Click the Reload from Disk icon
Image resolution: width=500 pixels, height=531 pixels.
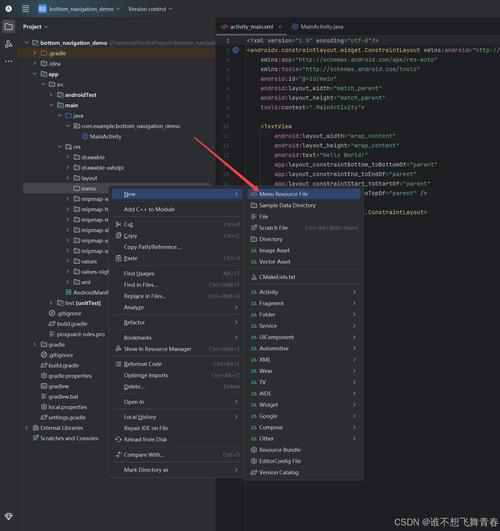(x=118, y=439)
